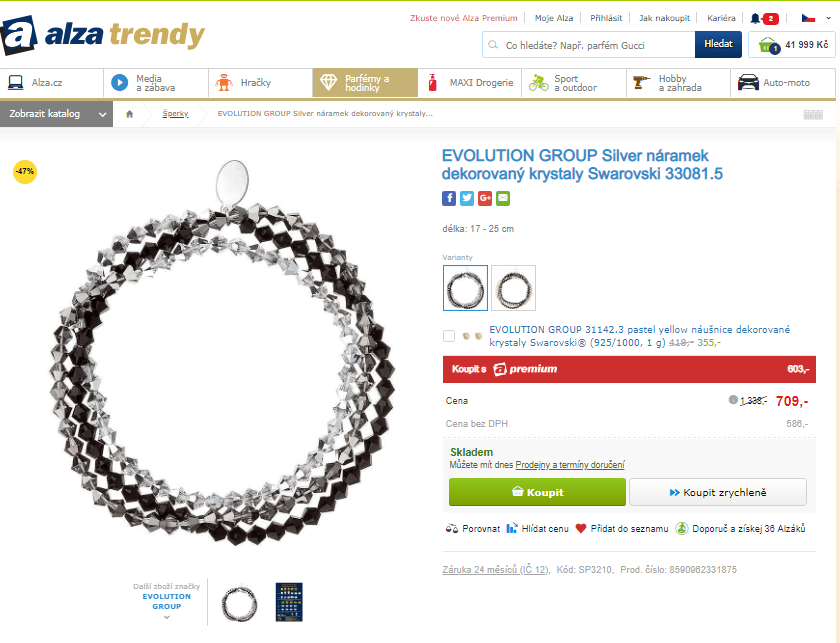Tick the pastel yellow earrings accessory checkbox

coord(449,336)
